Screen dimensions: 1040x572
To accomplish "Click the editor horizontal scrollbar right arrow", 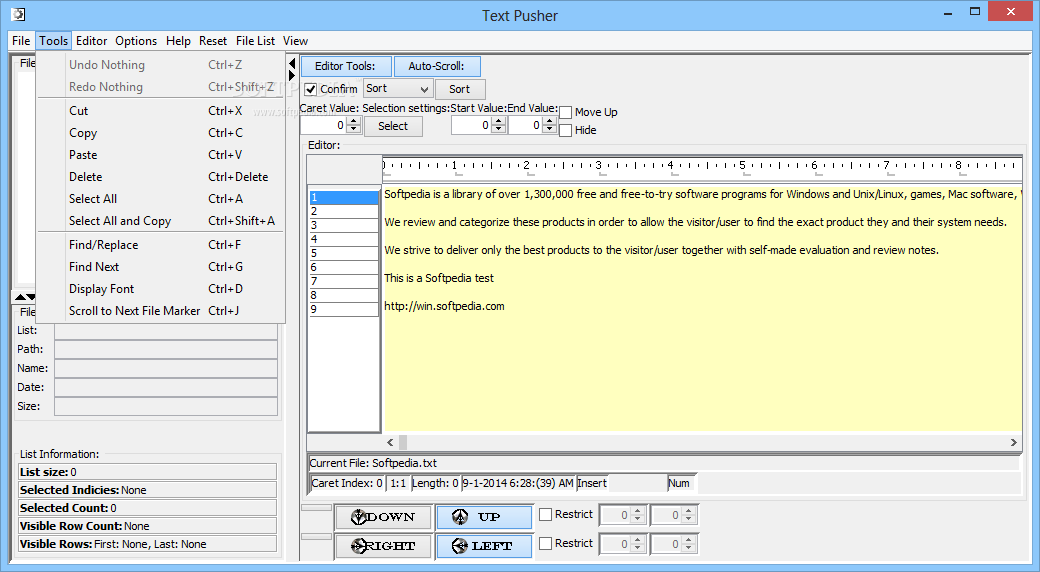I will point(1013,442).
